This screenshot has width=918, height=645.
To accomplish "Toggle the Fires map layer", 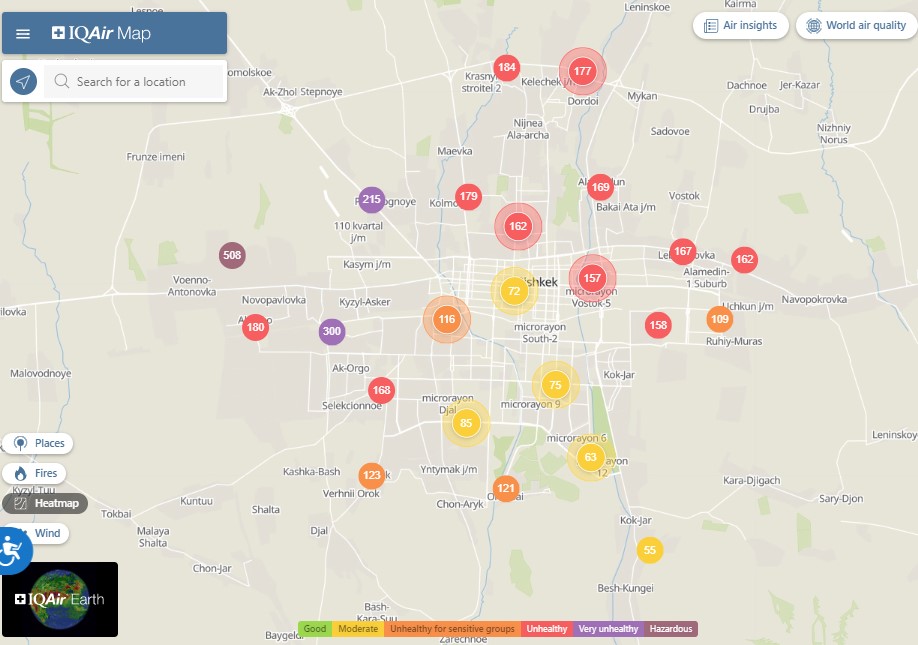I will pyautogui.click(x=36, y=473).
